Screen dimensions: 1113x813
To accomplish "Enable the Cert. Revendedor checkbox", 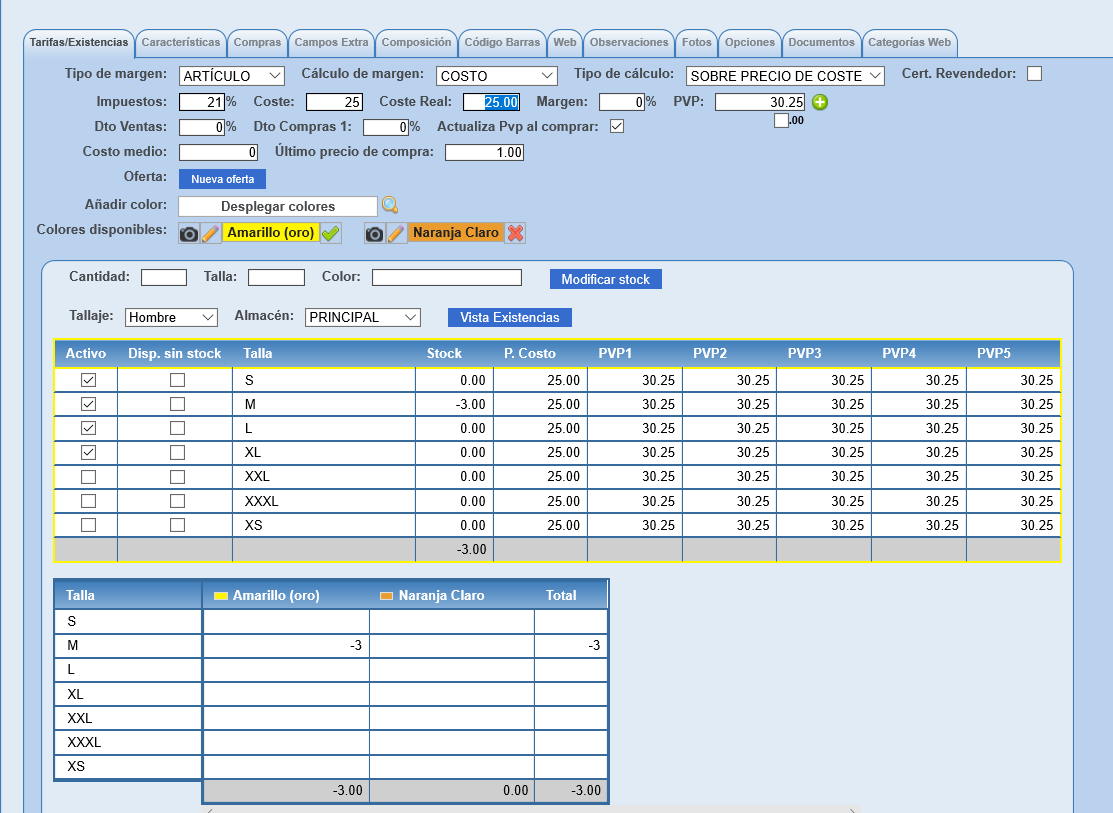I will (x=1035, y=74).
